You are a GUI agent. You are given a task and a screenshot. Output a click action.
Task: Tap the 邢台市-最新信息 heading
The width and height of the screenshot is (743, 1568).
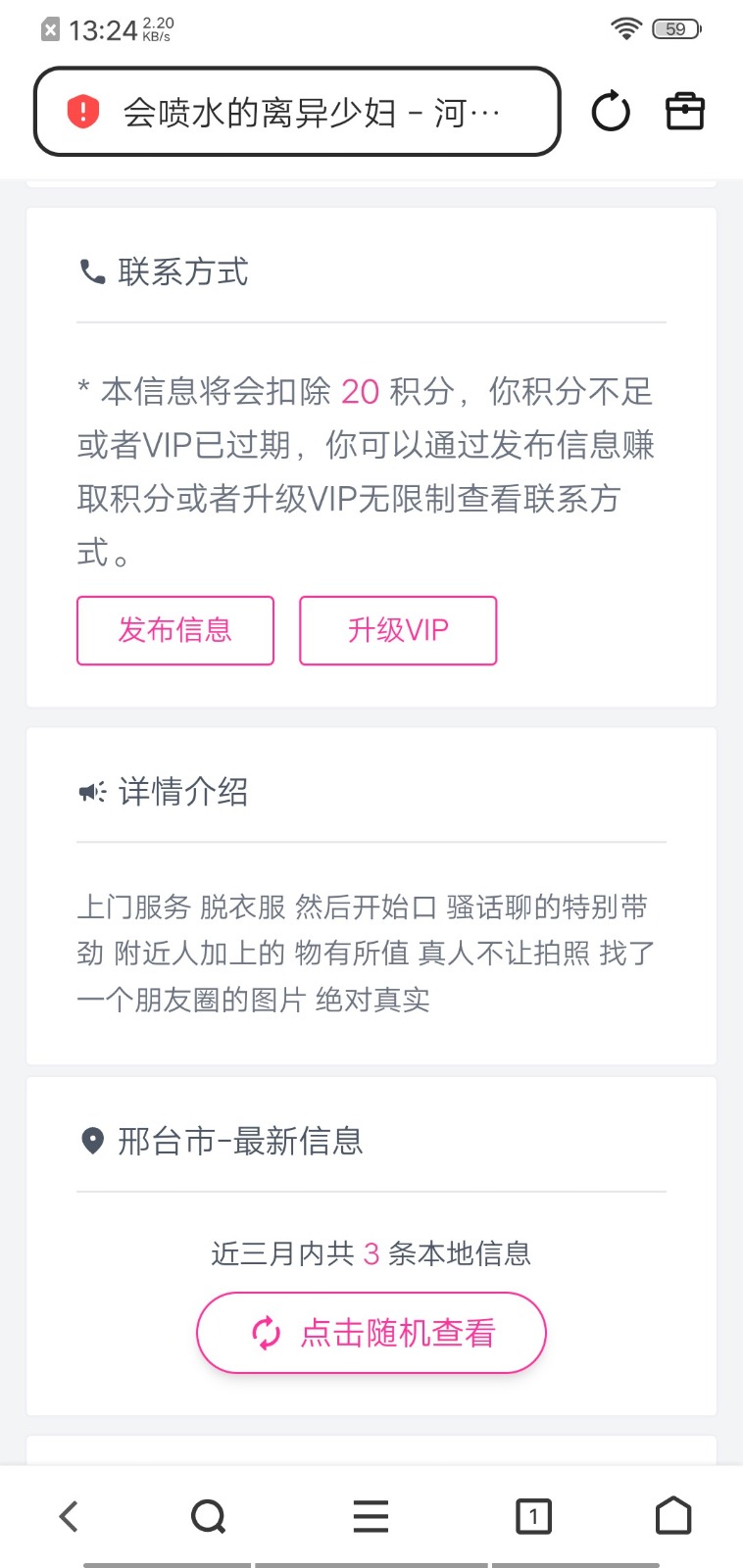click(x=240, y=1141)
